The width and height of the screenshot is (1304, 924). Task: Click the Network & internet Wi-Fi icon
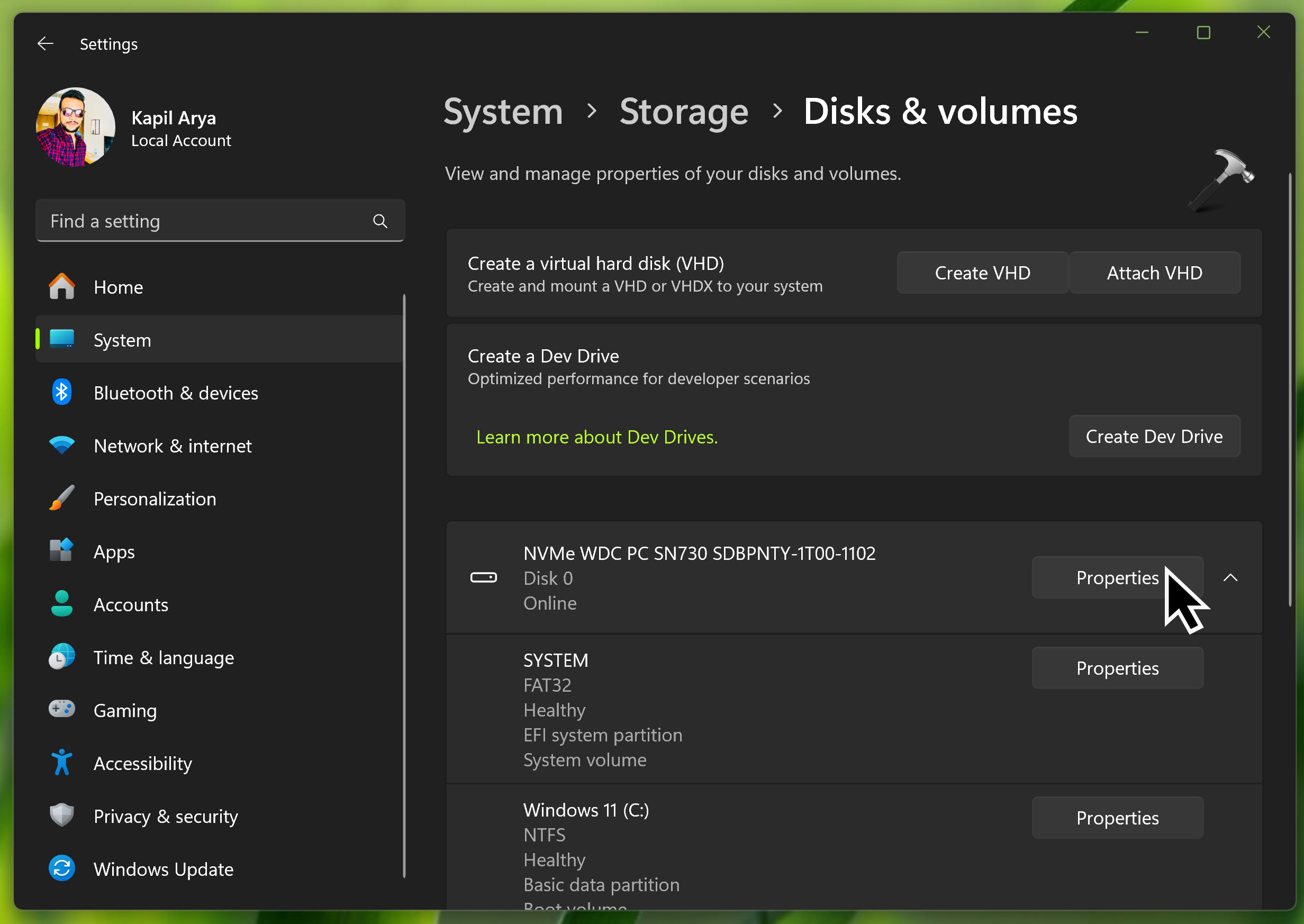[x=61, y=446]
